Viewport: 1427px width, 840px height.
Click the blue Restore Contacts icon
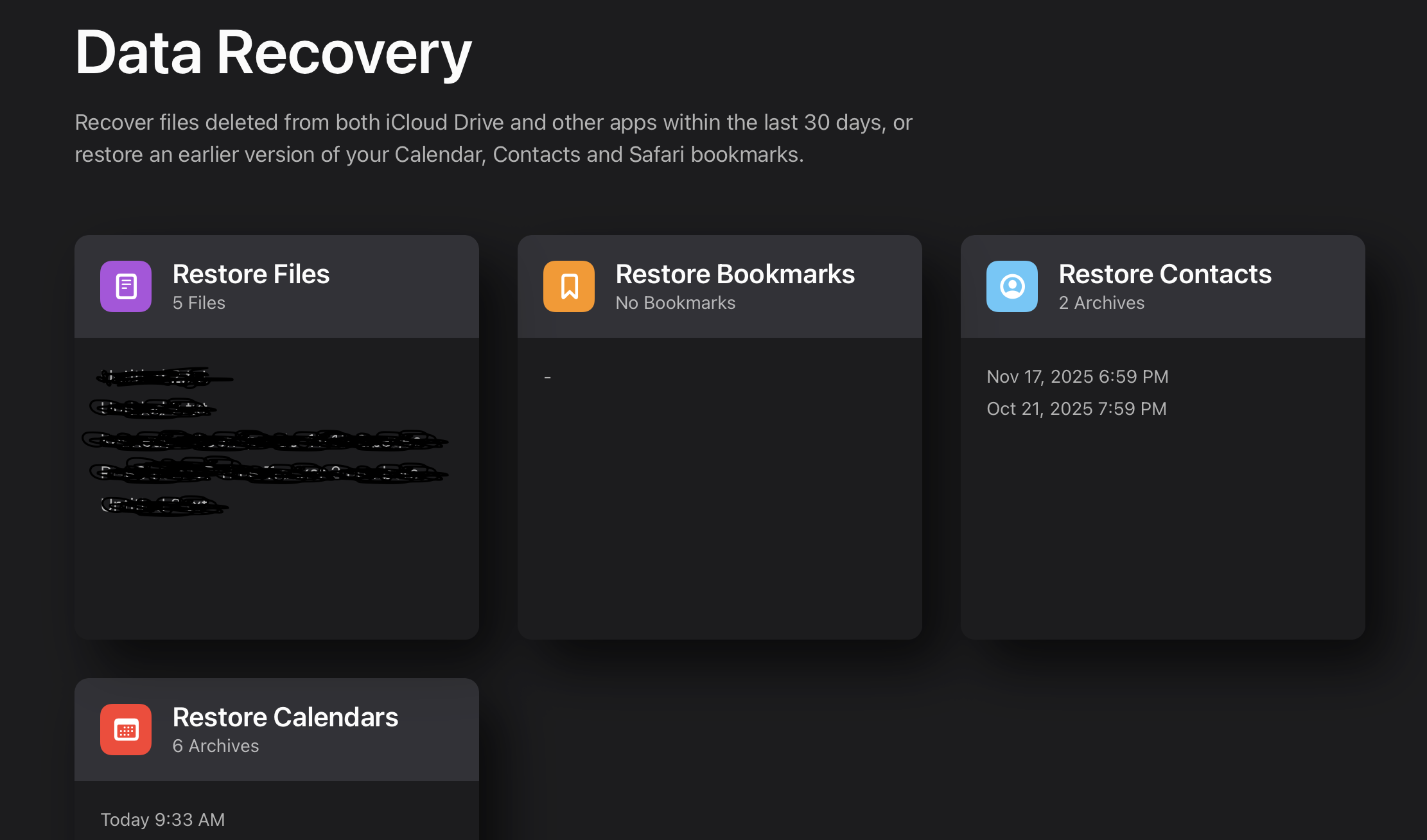click(x=1011, y=286)
